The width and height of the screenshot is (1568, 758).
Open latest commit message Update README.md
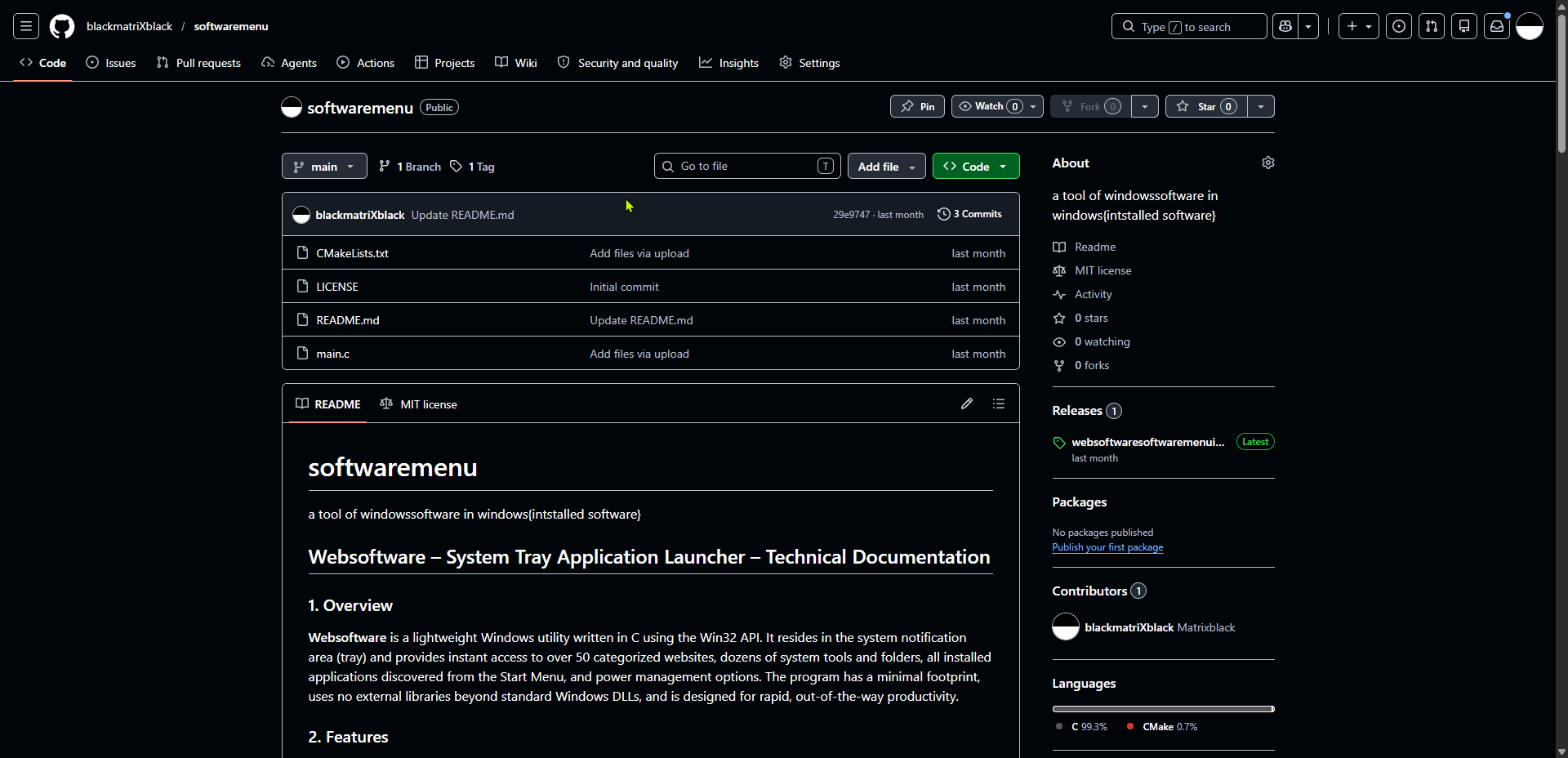tap(462, 215)
